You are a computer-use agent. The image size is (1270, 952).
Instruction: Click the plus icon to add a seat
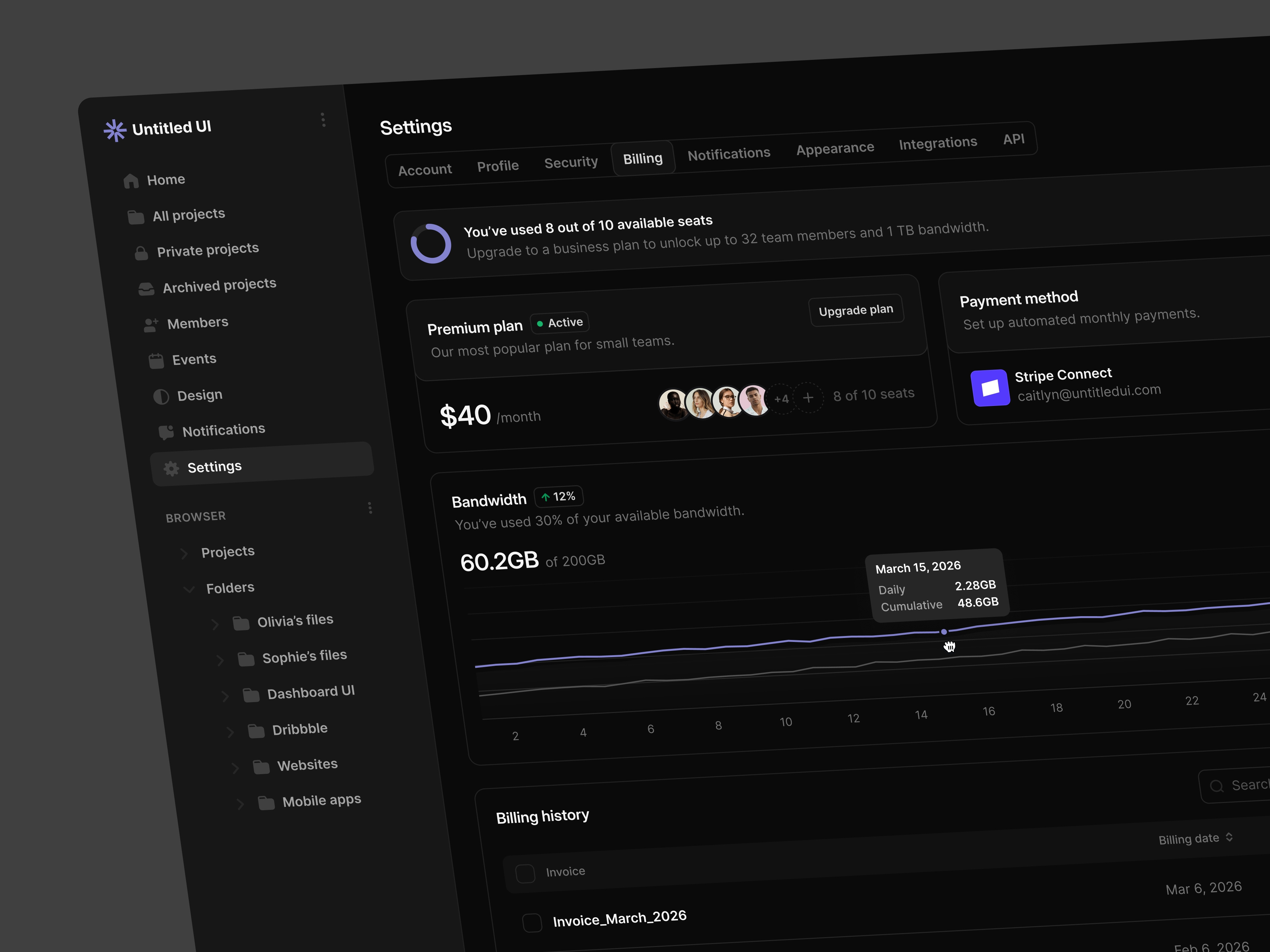[x=808, y=397]
